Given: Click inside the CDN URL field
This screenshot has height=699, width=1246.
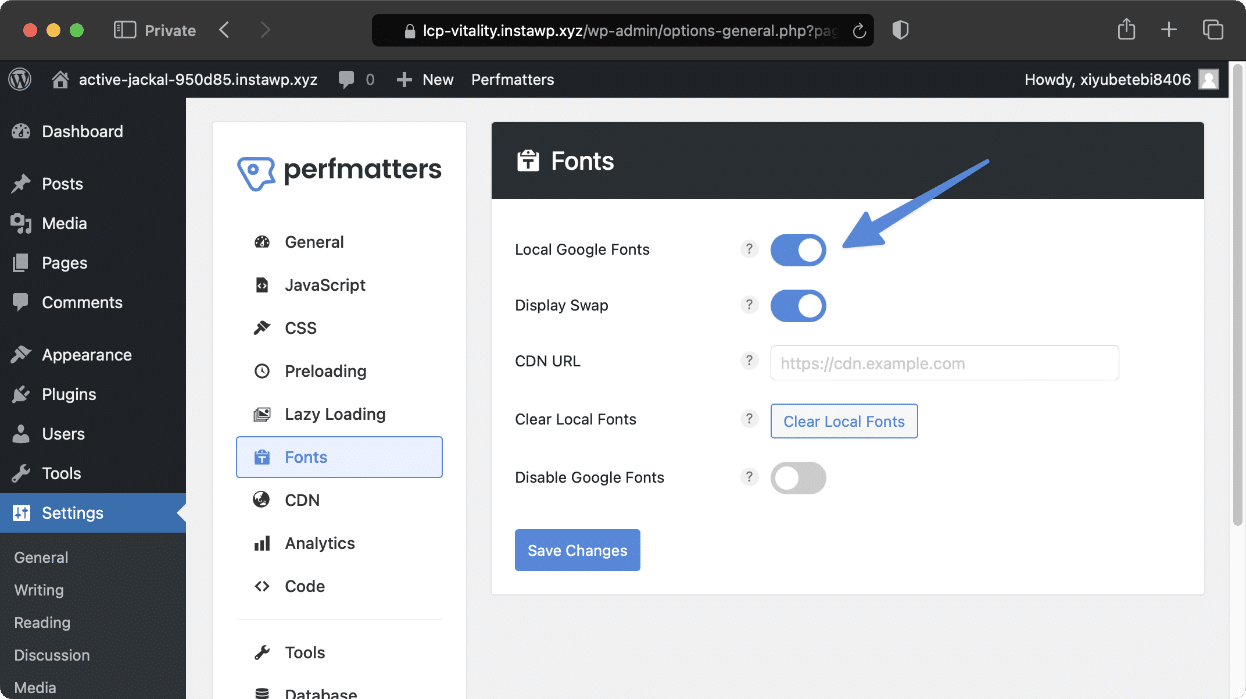Looking at the screenshot, I should pyautogui.click(x=944, y=363).
